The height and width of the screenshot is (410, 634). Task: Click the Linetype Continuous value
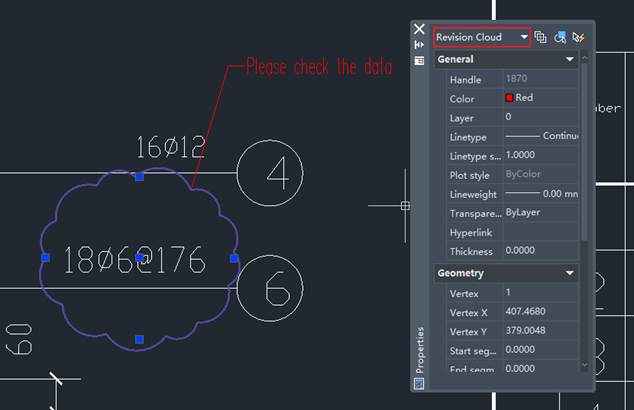(538, 136)
